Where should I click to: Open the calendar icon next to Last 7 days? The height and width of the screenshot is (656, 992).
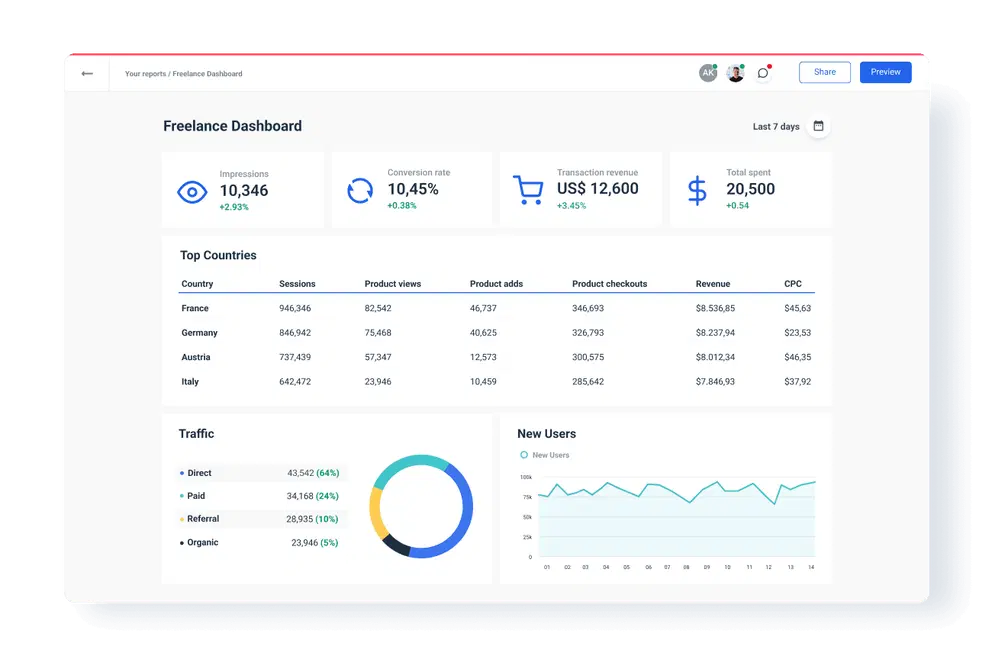[x=818, y=126]
